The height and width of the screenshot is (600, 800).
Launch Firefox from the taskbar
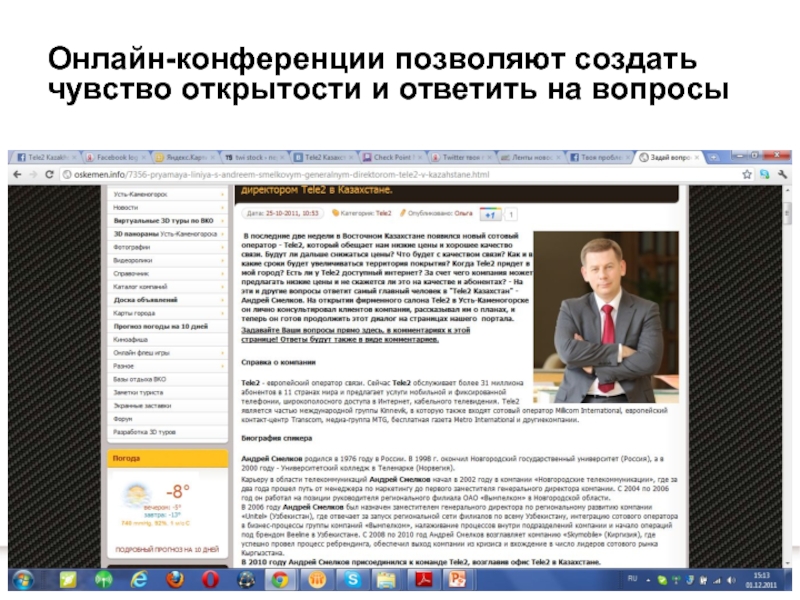point(175,580)
